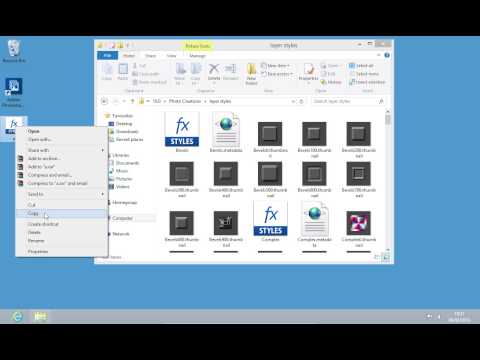Click History in the ribbon Open group
This screenshot has width=480, height=360.
[x=331, y=82]
